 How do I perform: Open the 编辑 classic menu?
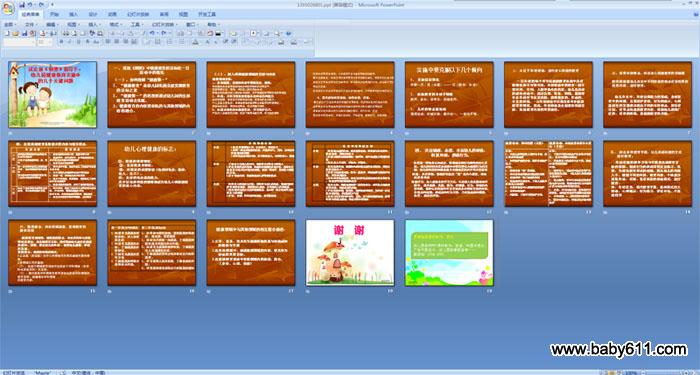[53, 25]
